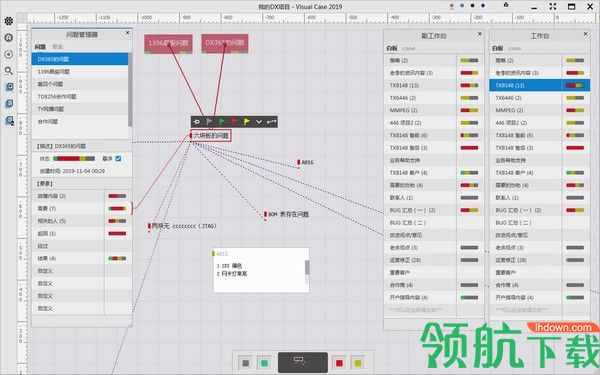Image resolution: width=600 pixels, height=375 pixels.
Task: Click the stacked-pages icon labeled 2
Action: pyautogui.click(x=9, y=121)
